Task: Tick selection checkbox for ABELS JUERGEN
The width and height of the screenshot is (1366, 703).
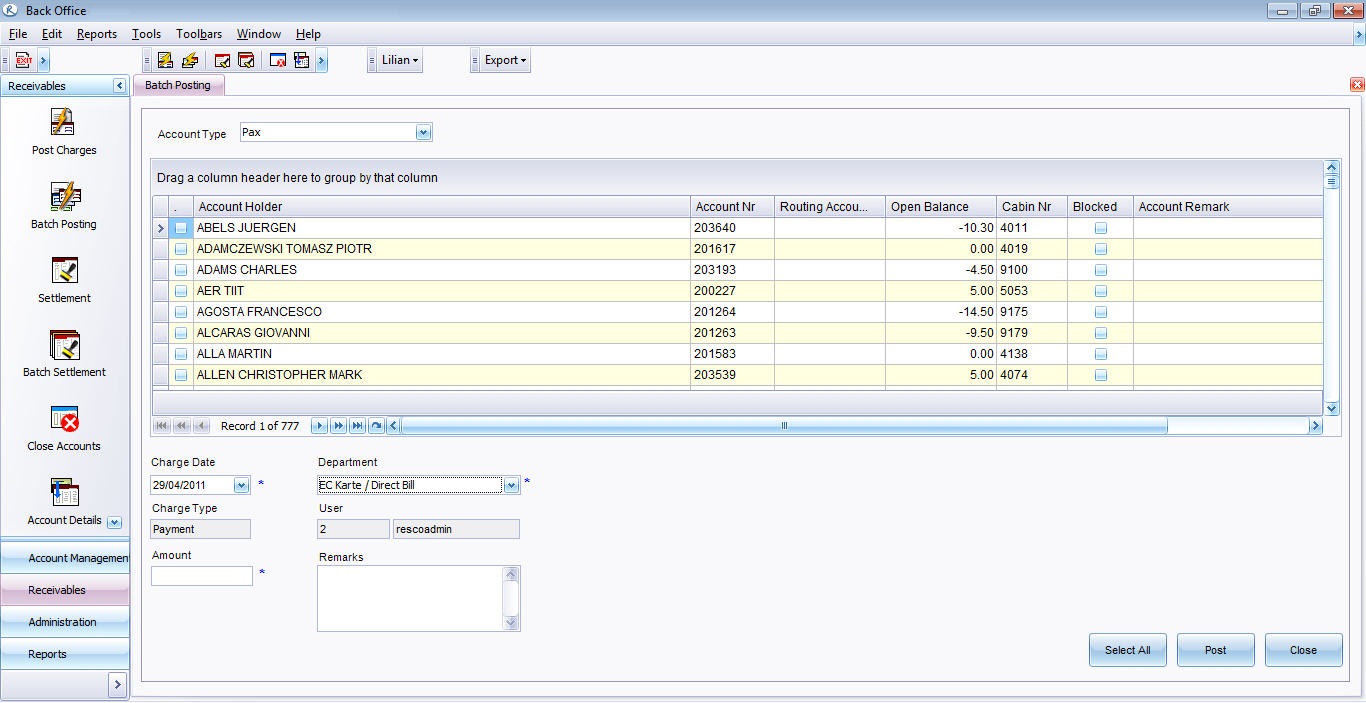Action: coord(181,228)
